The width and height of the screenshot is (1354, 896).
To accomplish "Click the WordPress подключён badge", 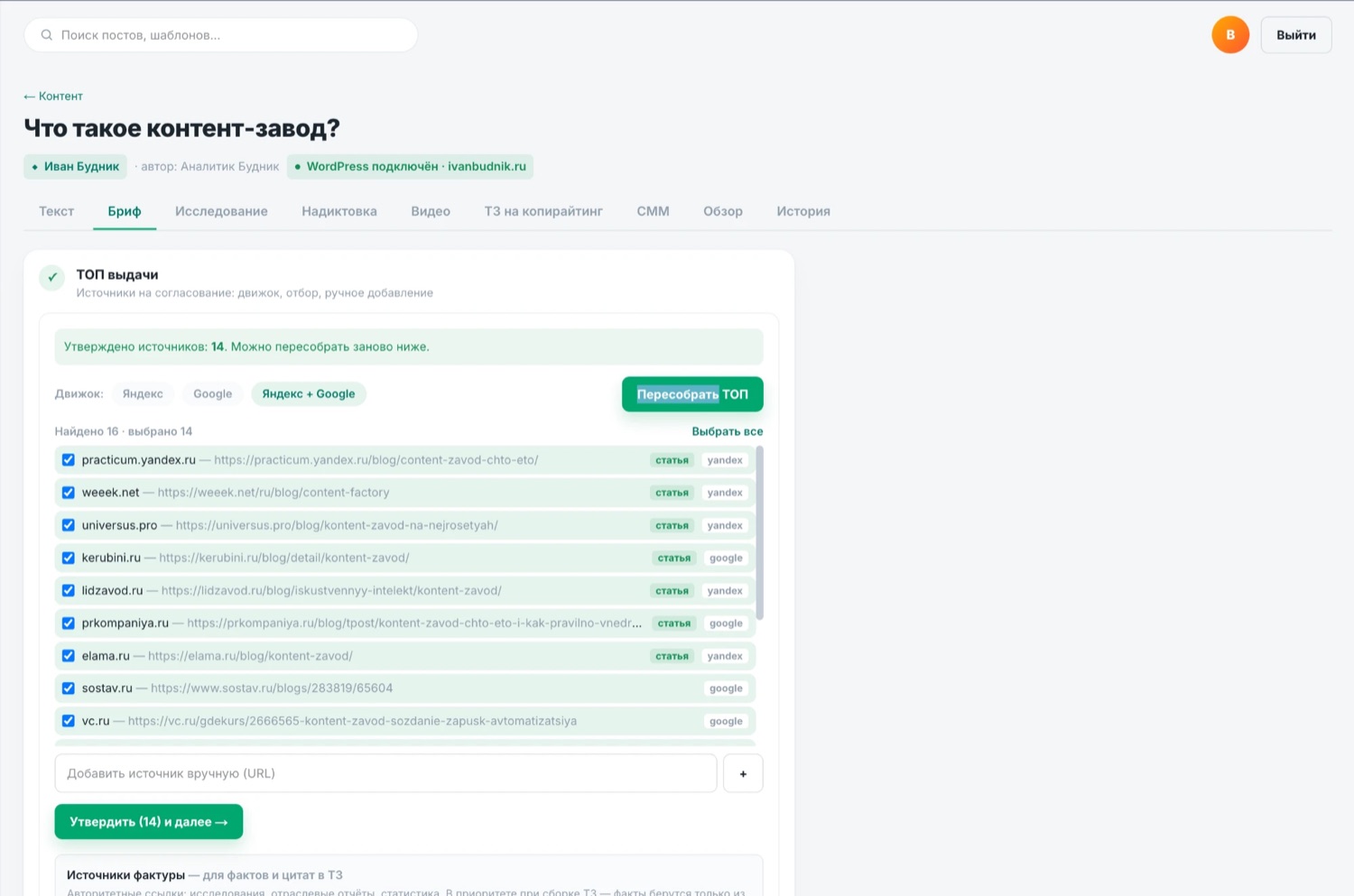I will click(x=411, y=167).
